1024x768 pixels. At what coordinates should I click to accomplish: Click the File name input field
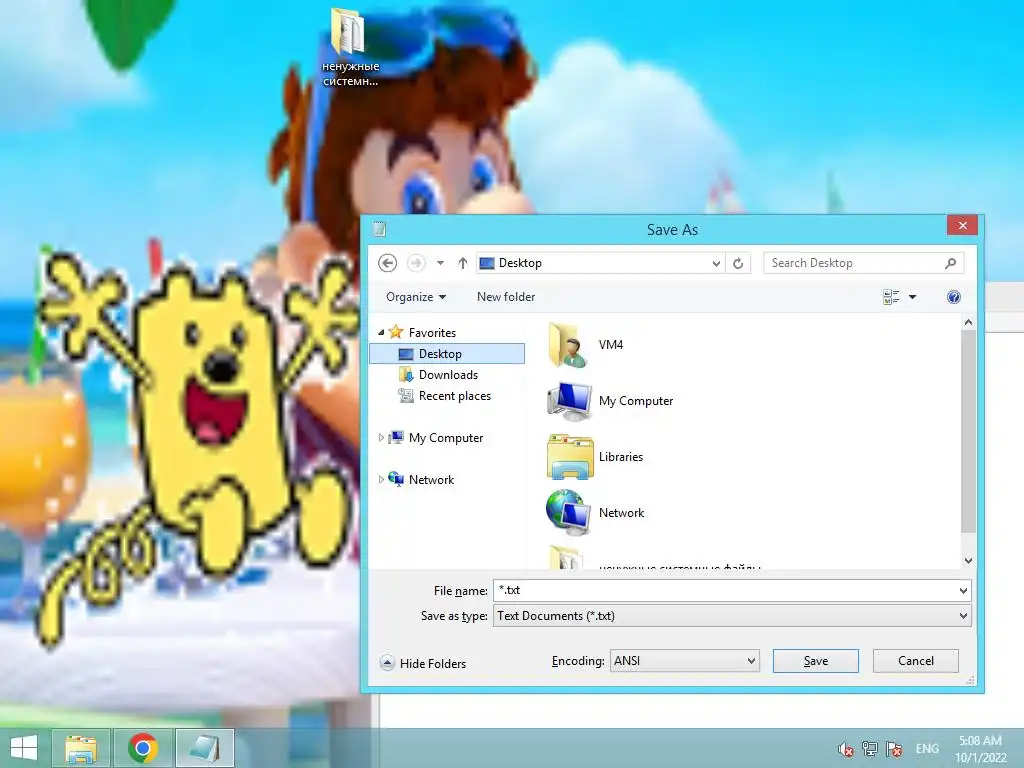pos(724,590)
